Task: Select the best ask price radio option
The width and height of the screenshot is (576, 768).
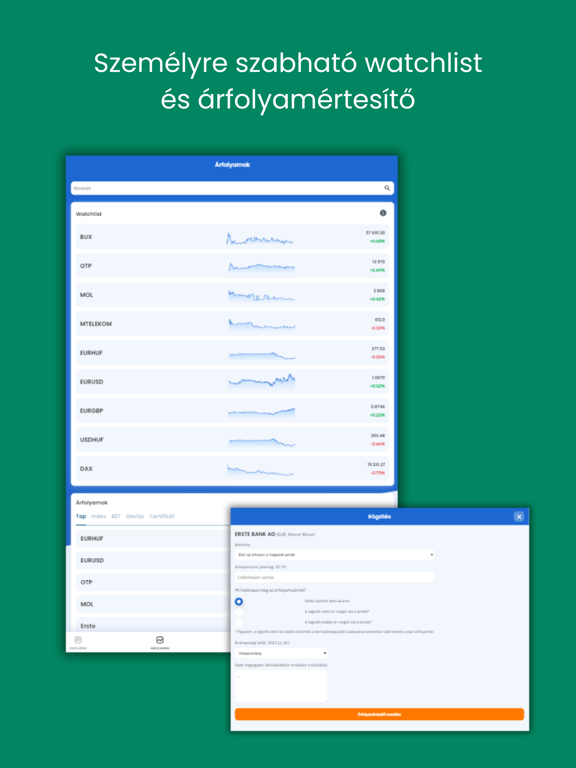Action: coord(239,623)
